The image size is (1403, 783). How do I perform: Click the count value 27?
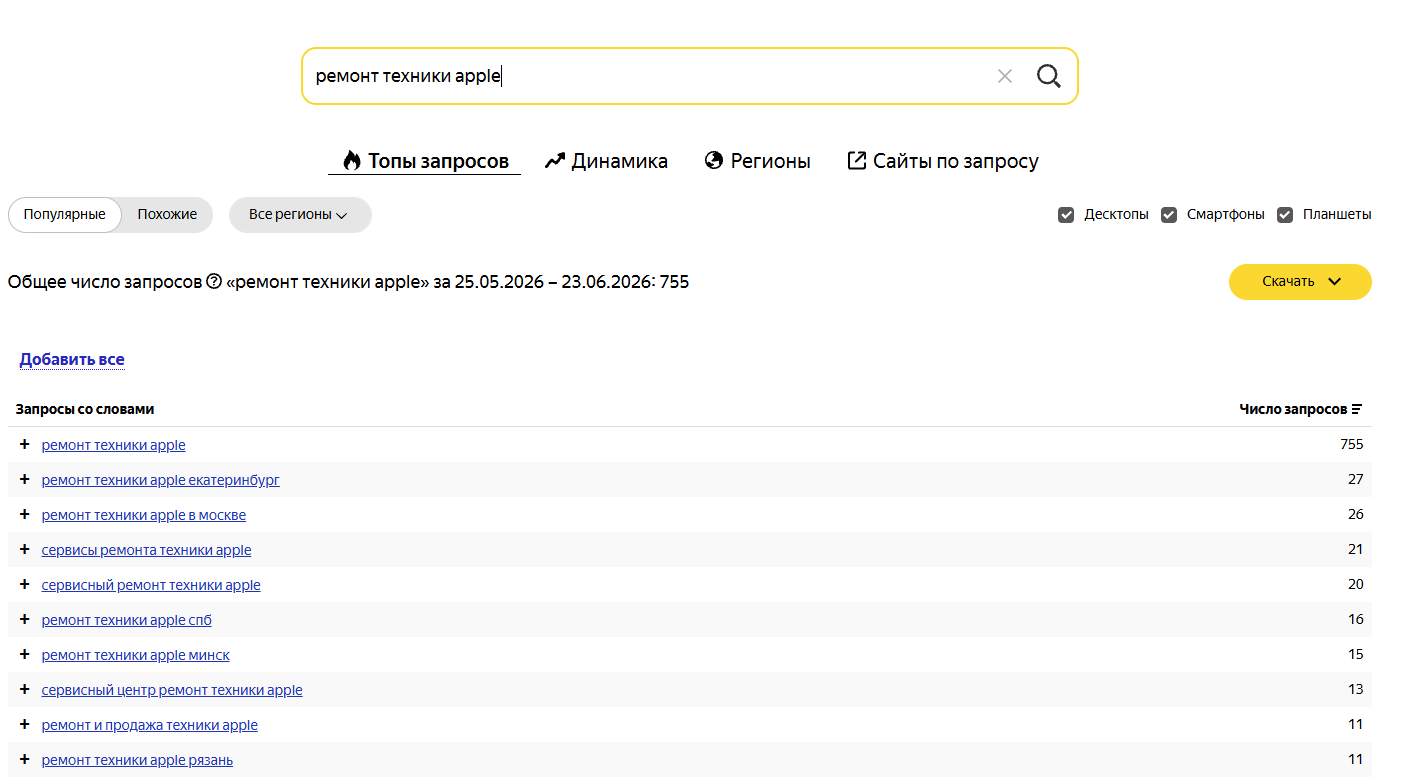(1356, 479)
